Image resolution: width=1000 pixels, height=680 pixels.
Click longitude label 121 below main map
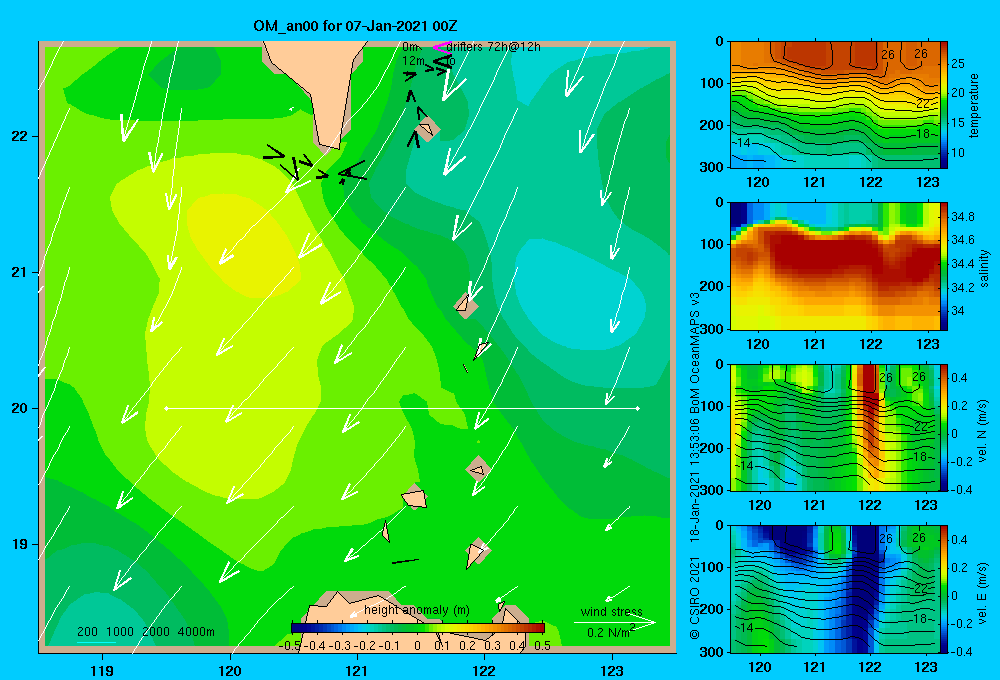357,670
